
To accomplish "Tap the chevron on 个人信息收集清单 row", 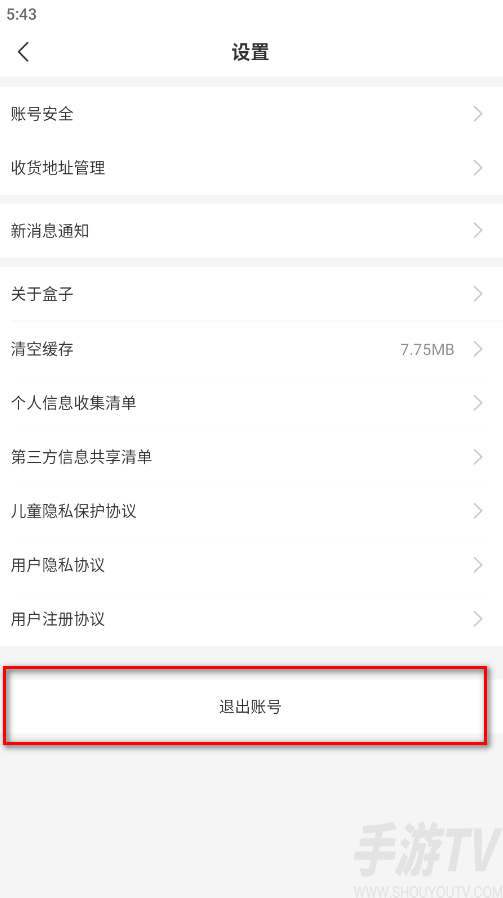I will [478, 403].
